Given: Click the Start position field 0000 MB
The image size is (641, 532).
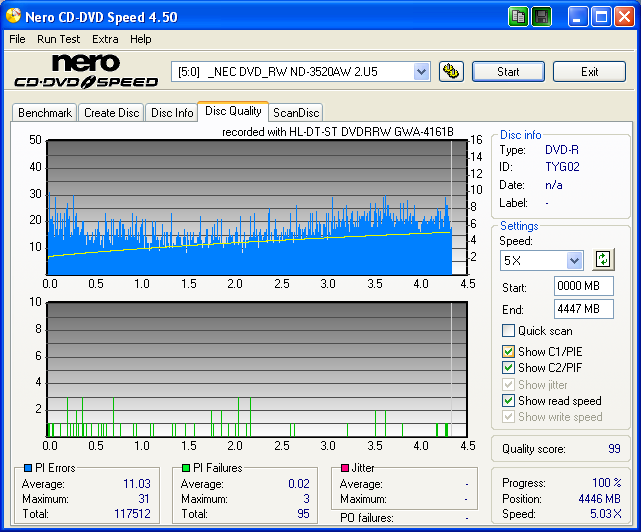Looking at the screenshot, I should click(583, 286).
